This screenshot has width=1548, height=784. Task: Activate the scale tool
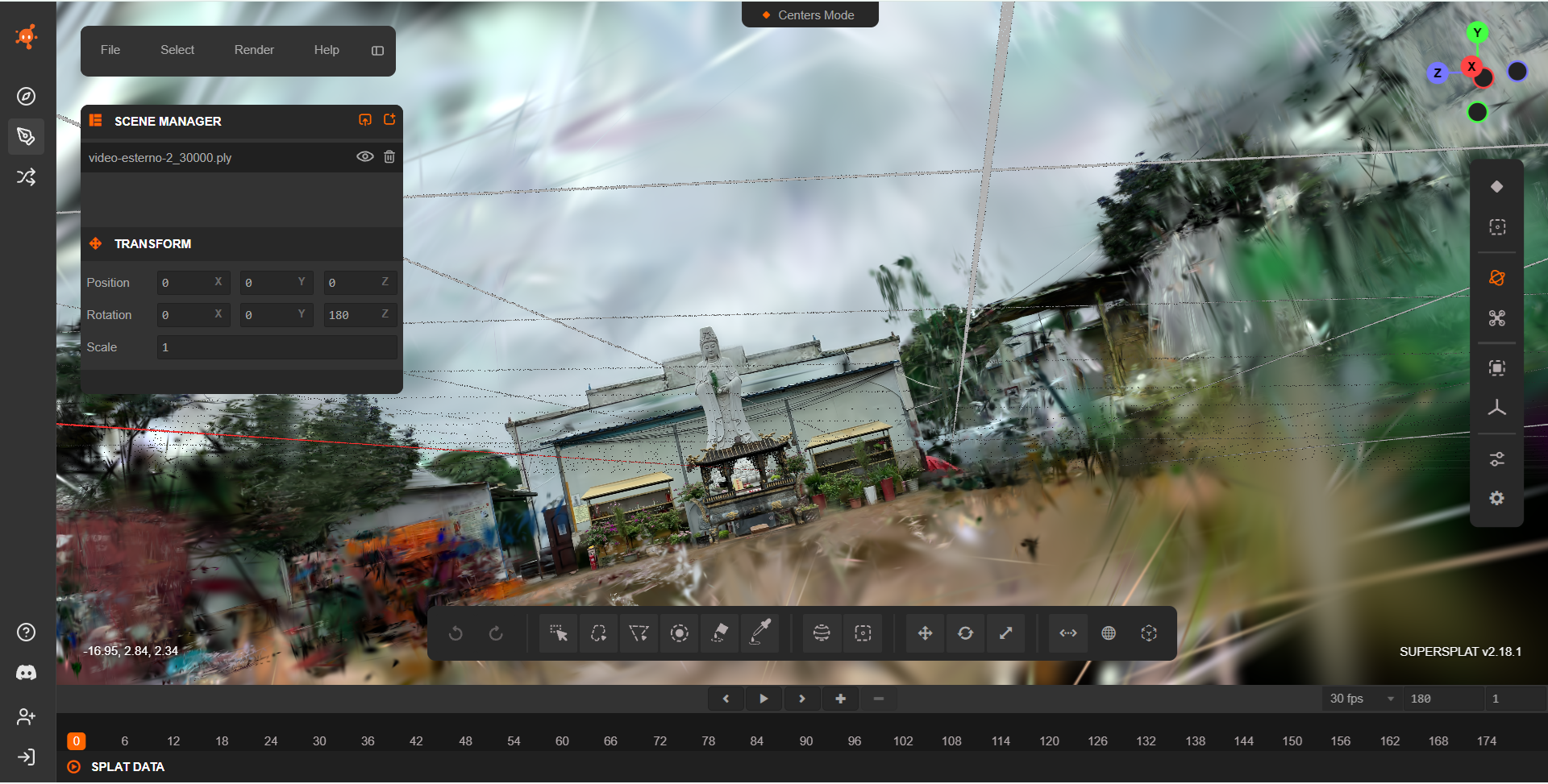tap(1005, 633)
